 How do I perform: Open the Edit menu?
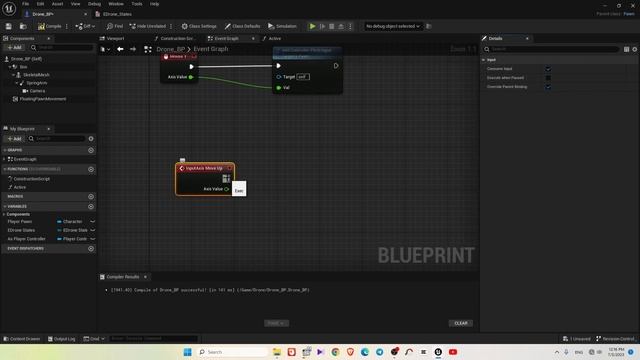40,4
